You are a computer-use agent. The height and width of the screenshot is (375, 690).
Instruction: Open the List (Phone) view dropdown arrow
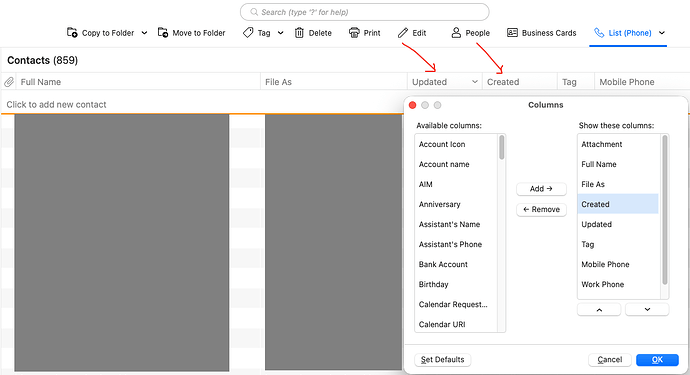[662, 33]
